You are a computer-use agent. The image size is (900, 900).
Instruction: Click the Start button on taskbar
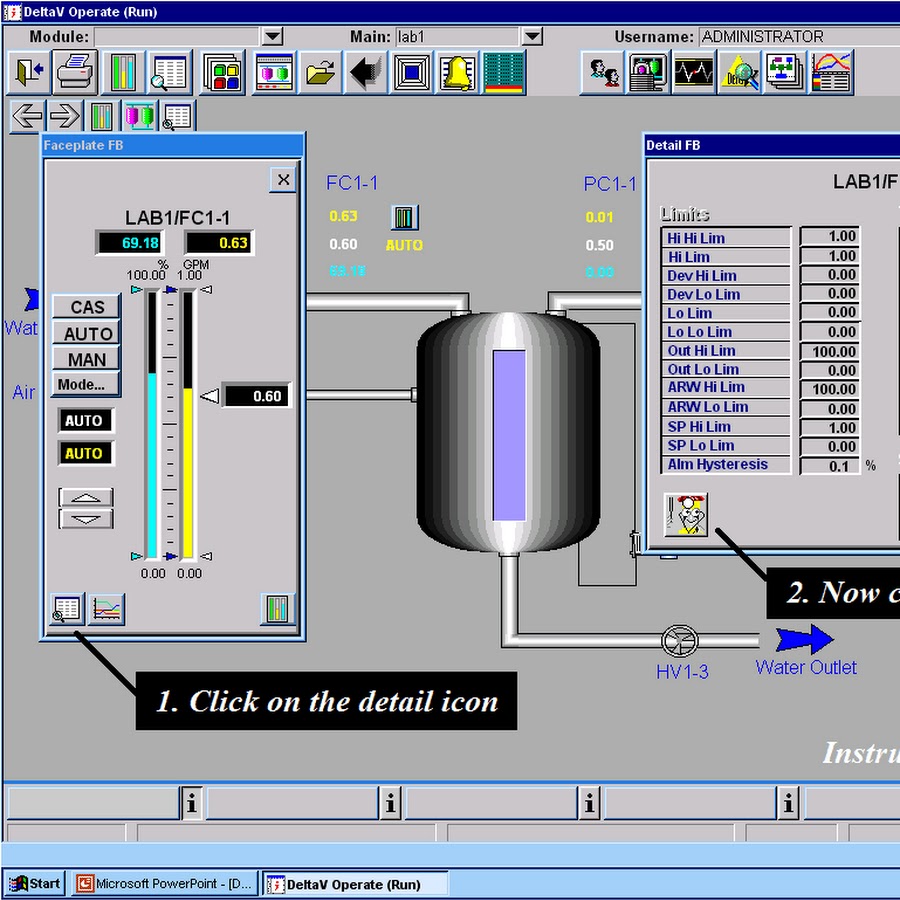(x=34, y=883)
